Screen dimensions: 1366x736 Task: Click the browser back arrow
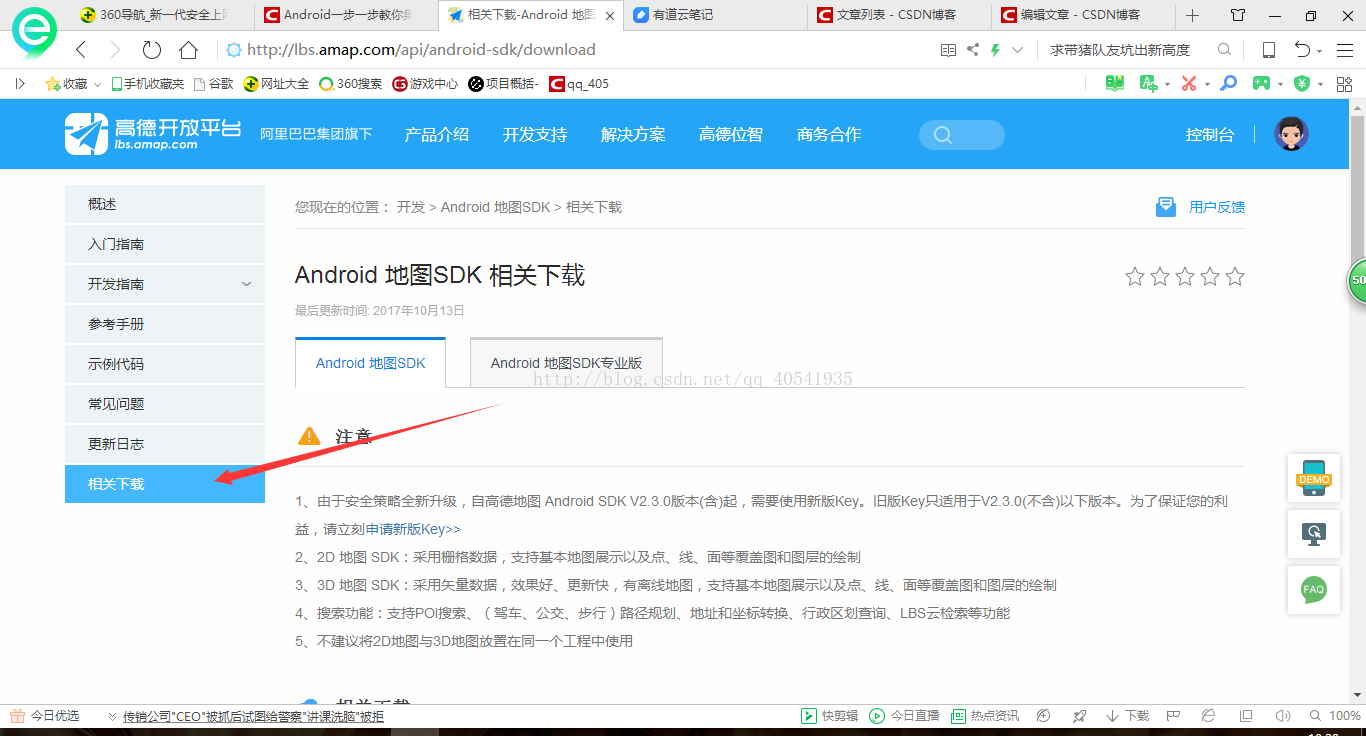(x=82, y=50)
